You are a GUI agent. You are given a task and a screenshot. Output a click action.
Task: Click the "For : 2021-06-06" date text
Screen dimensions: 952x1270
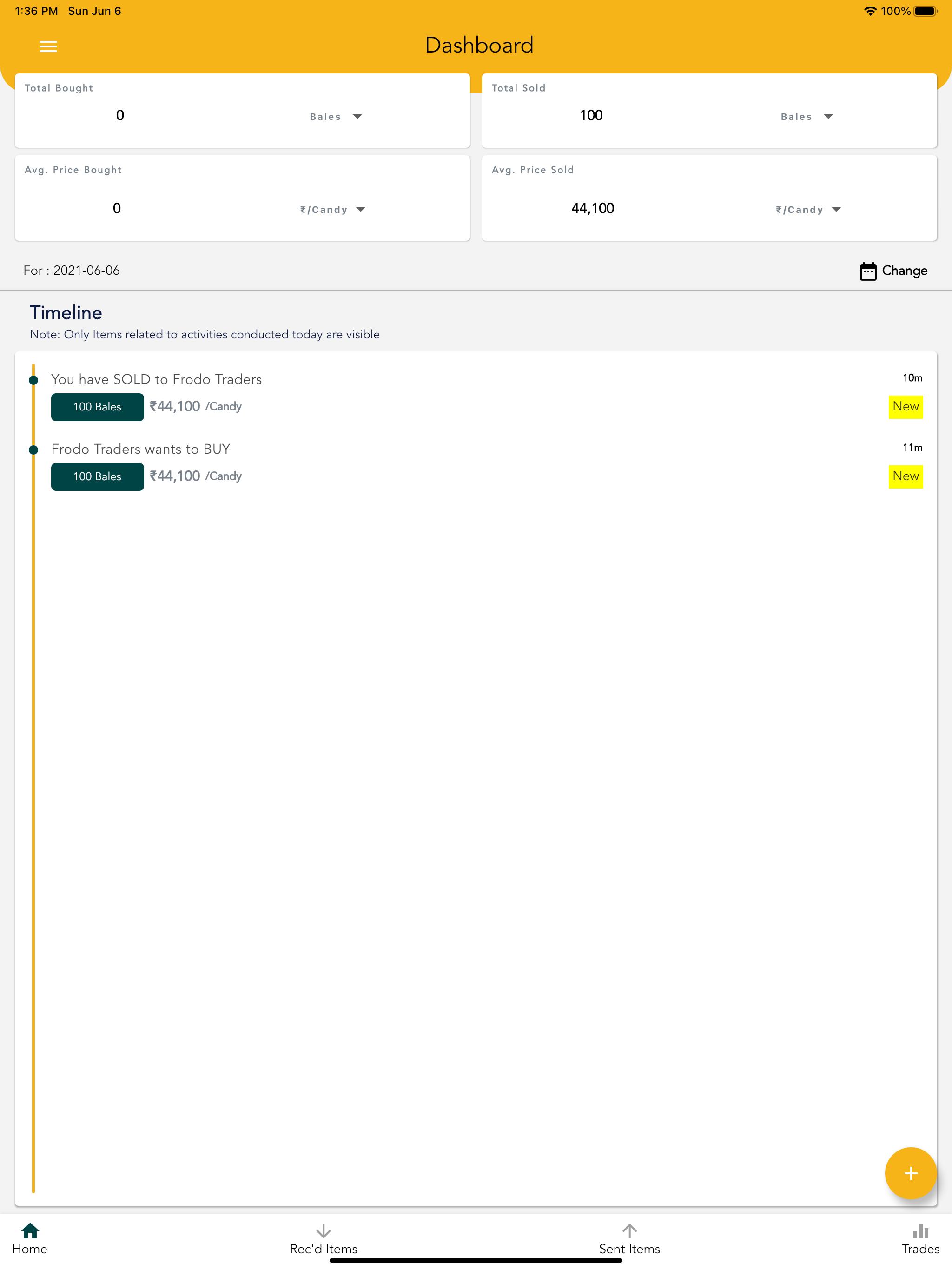click(72, 271)
